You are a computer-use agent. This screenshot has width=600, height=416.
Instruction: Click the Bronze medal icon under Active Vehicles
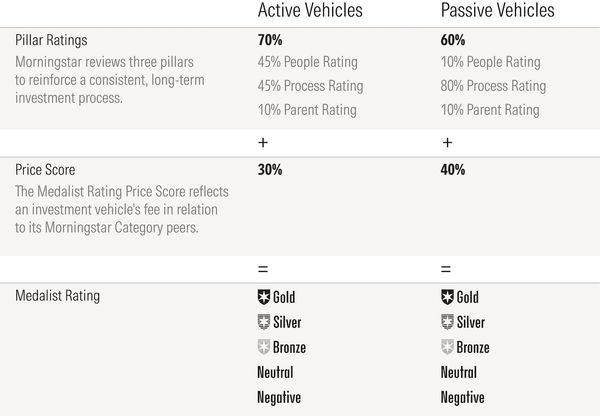[264, 347]
